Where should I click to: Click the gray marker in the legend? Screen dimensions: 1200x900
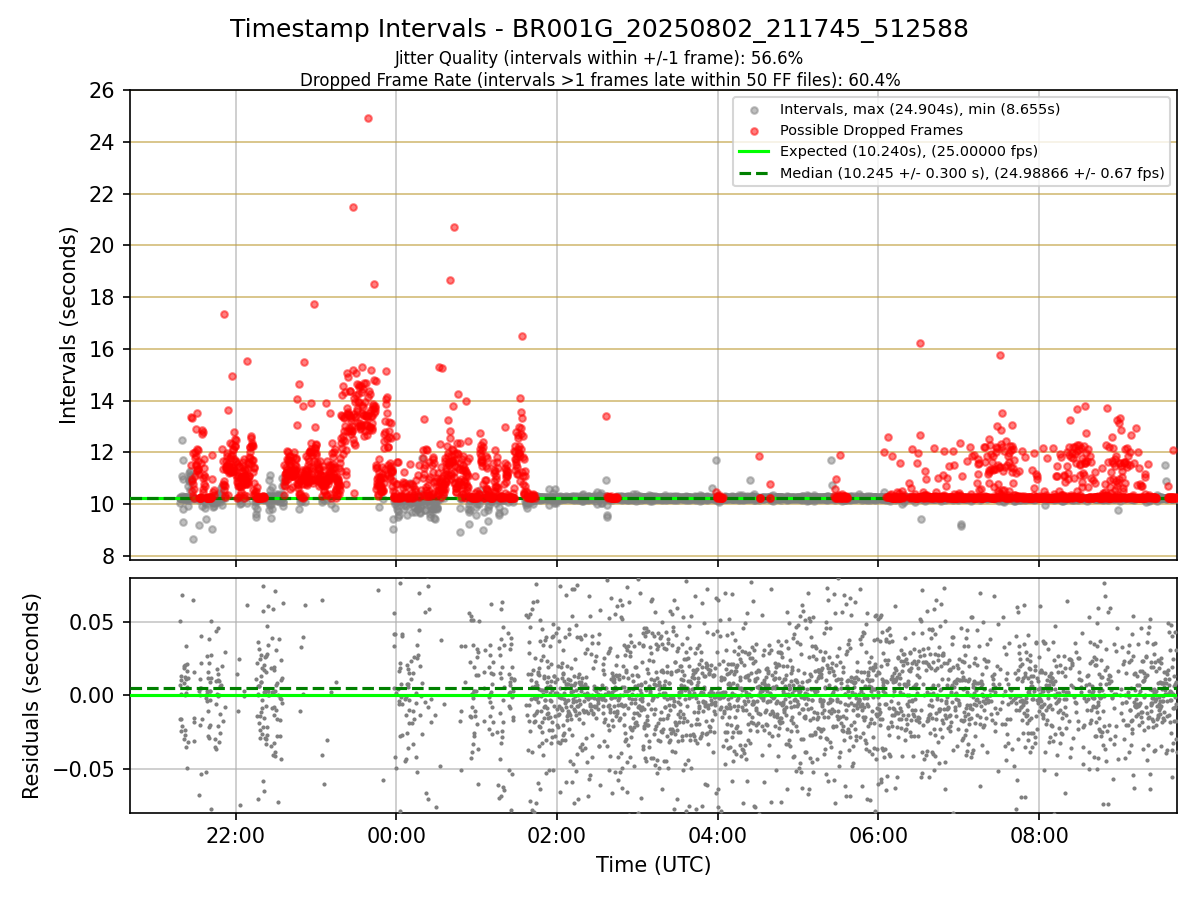(755, 109)
